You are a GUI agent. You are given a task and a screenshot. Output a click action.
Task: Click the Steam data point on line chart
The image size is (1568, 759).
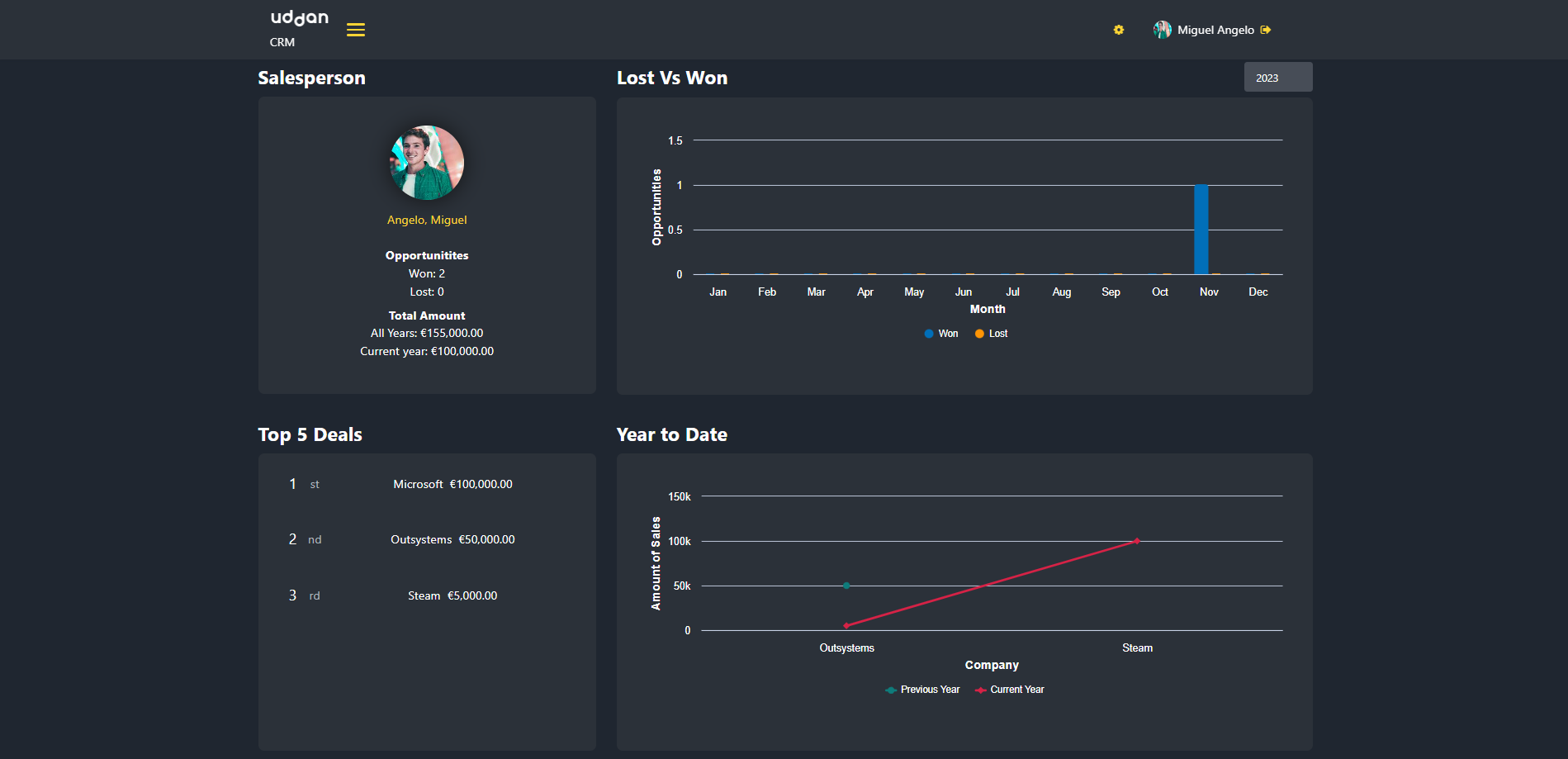point(1137,541)
